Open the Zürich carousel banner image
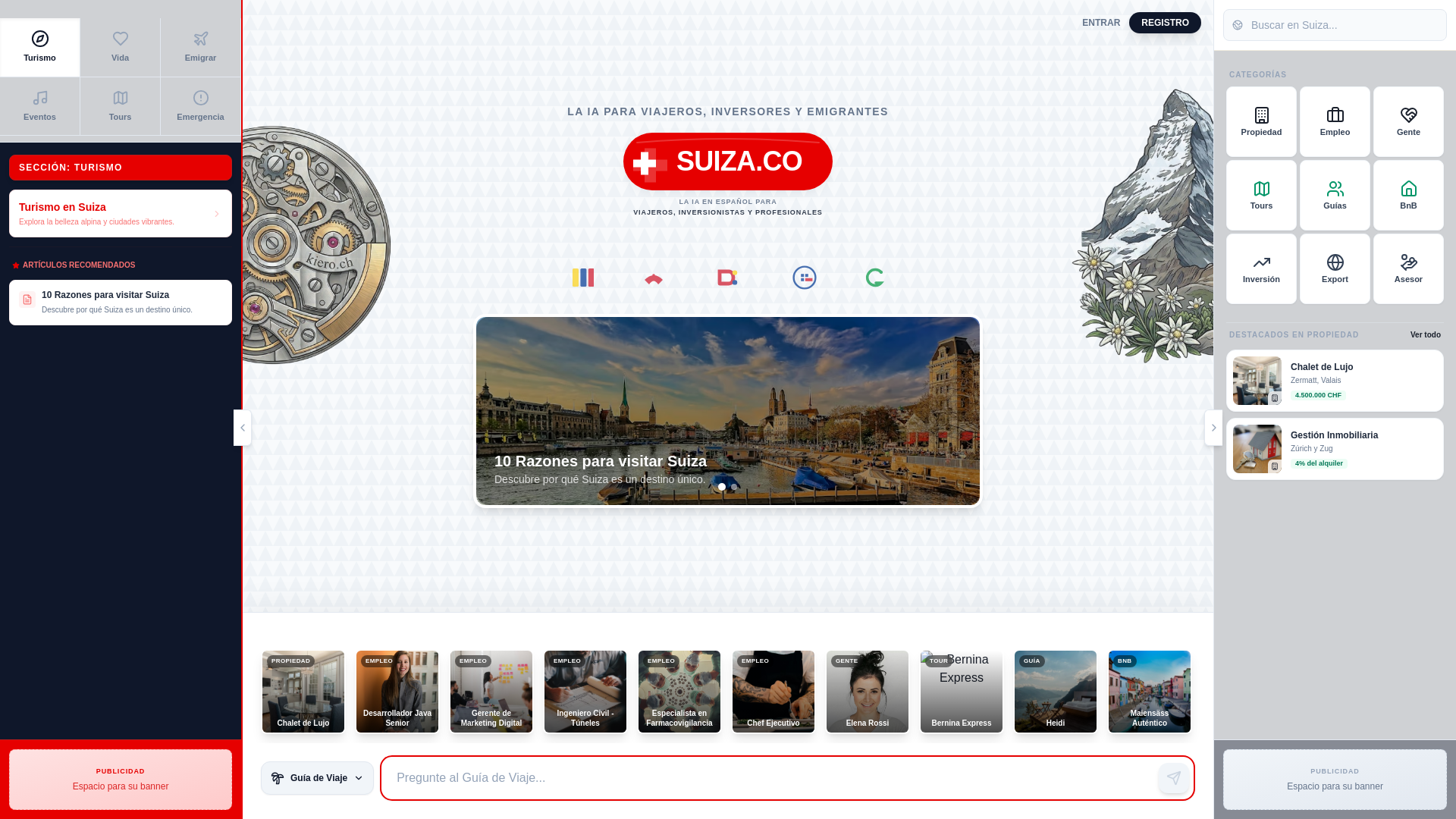Screen dimensions: 1456x819 pos(728,411)
